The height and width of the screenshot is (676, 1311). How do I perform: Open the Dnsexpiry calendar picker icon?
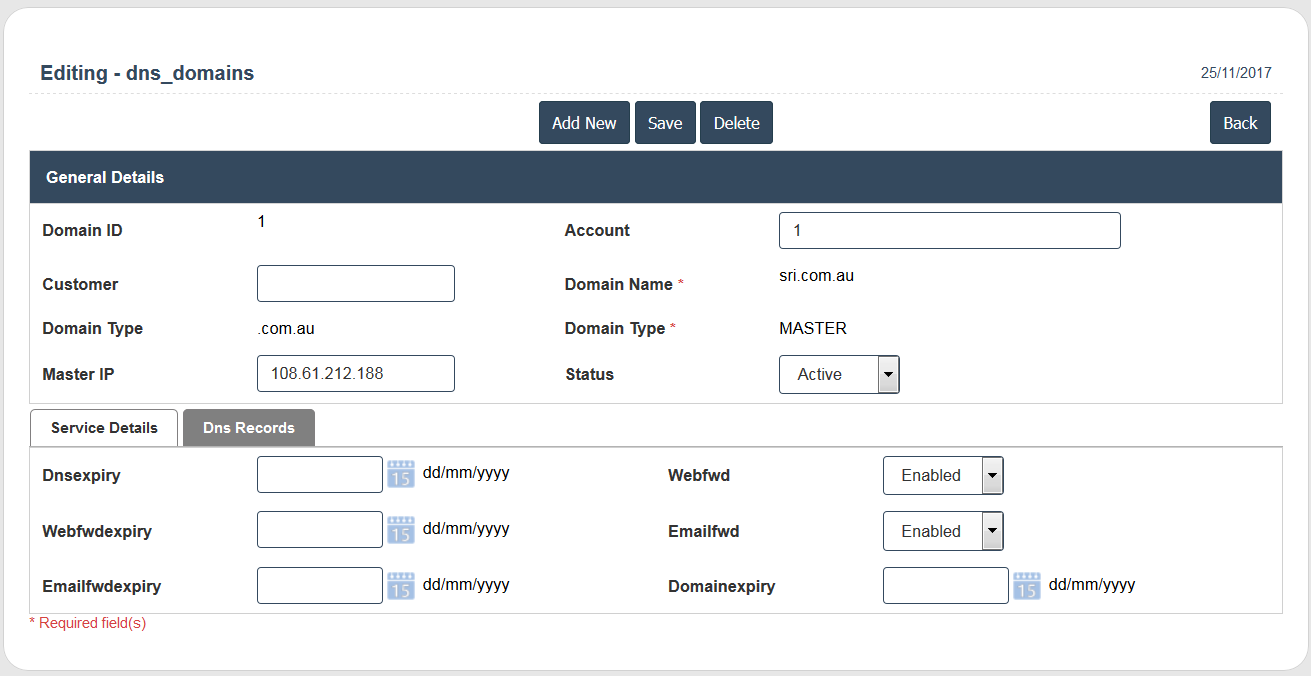click(400, 474)
